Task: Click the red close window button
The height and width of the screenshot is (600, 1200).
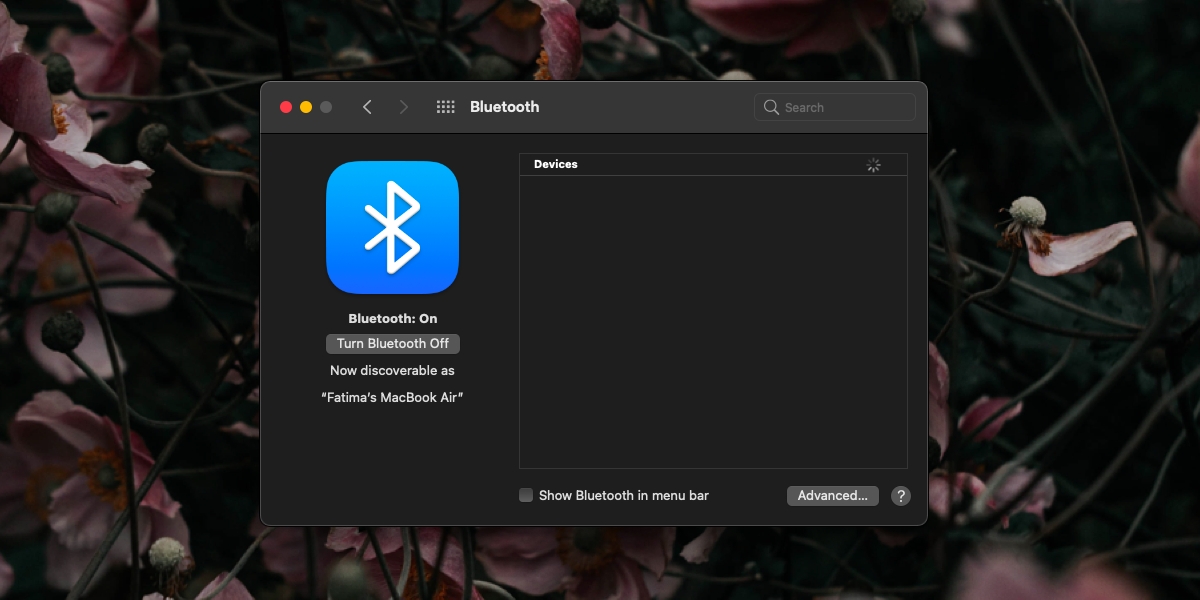Action: (x=286, y=107)
